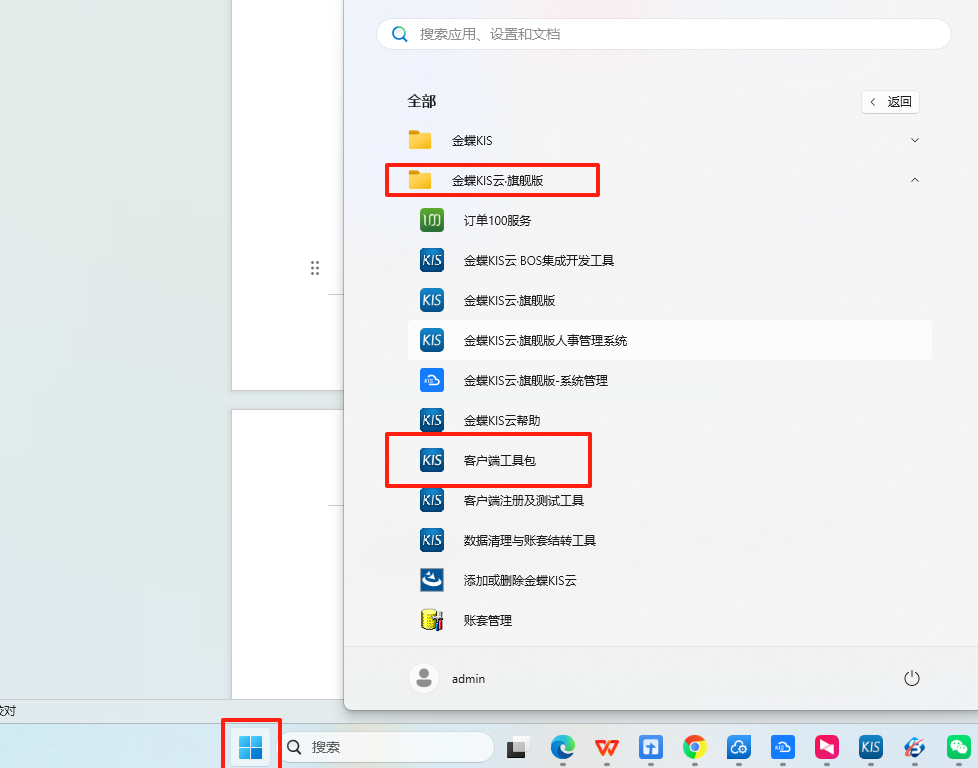Click the 订单100服务 label
Image resolution: width=978 pixels, height=768 pixels.
tap(497, 220)
